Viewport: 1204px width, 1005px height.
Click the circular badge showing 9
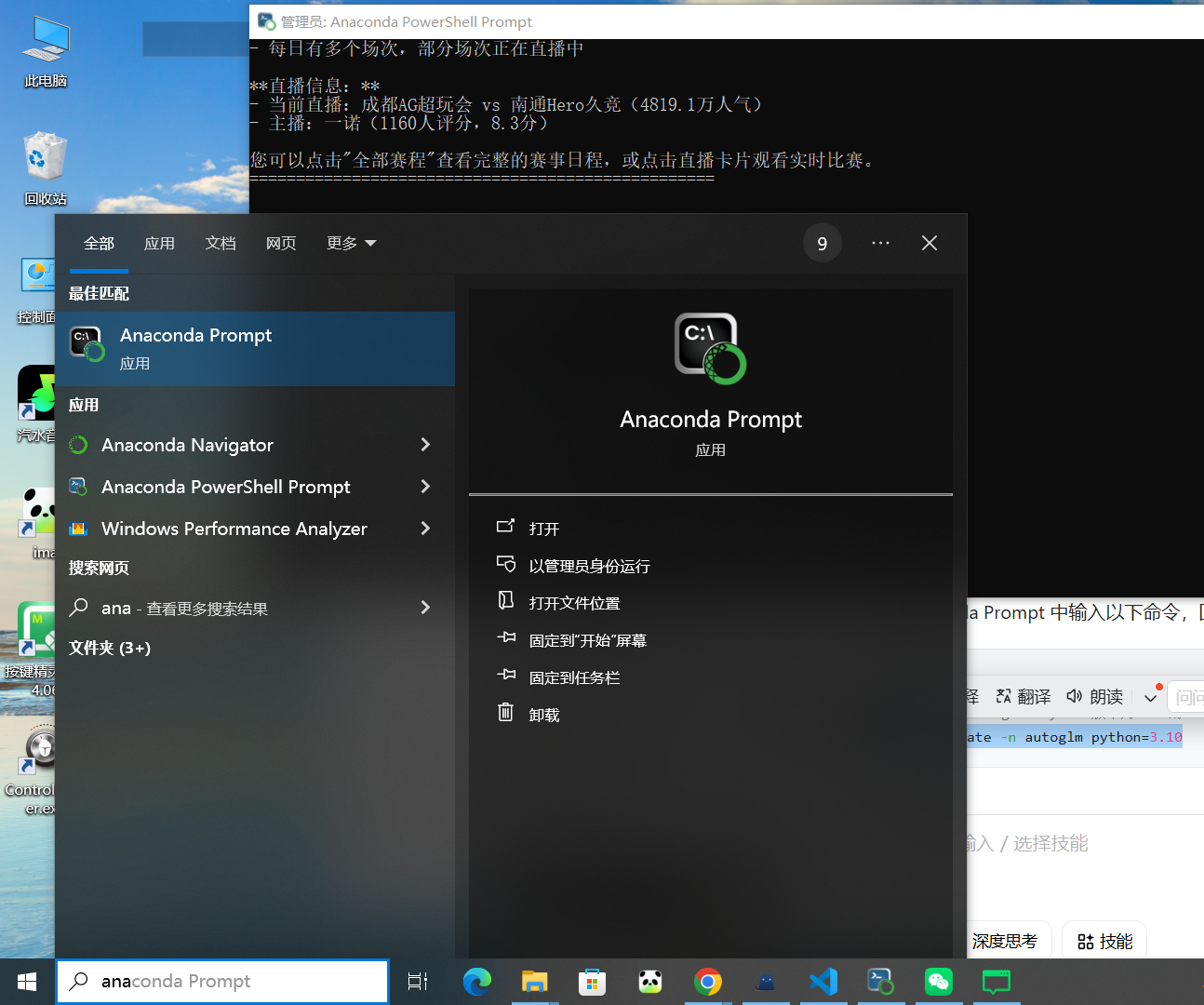click(823, 243)
